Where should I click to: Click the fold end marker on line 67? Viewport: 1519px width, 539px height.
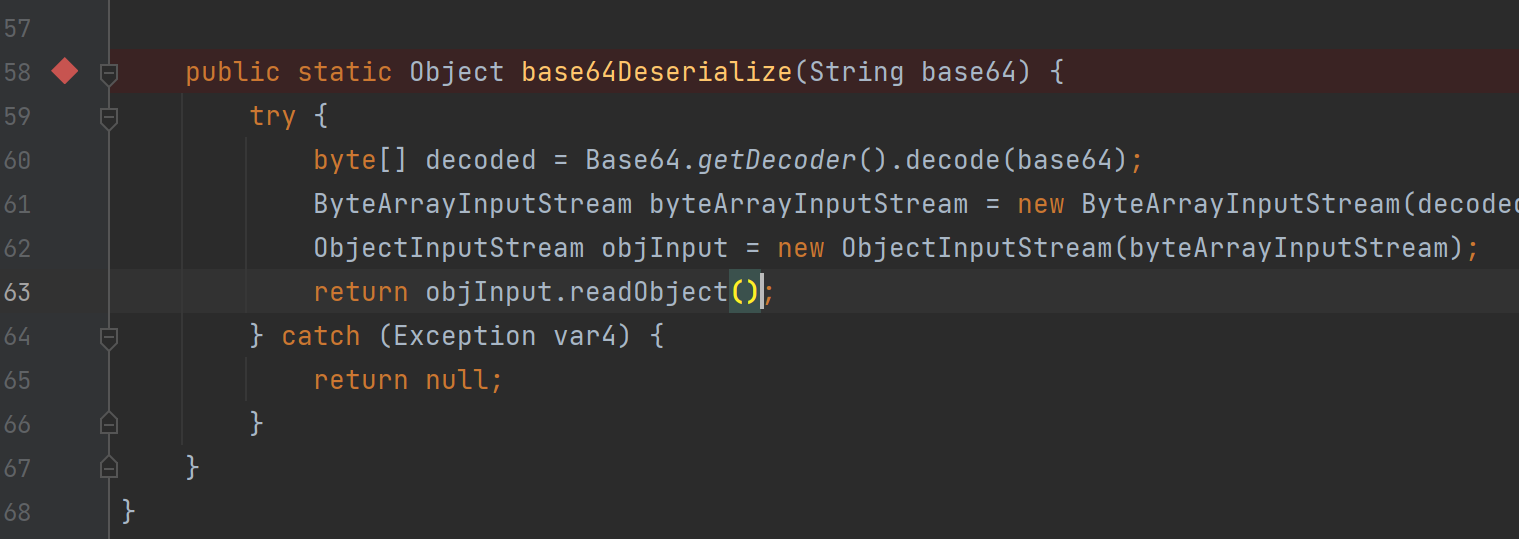point(109,468)
